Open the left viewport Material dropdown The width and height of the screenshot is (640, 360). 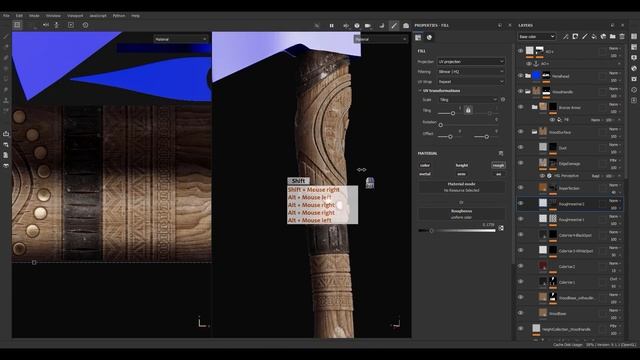click(181, 39)
